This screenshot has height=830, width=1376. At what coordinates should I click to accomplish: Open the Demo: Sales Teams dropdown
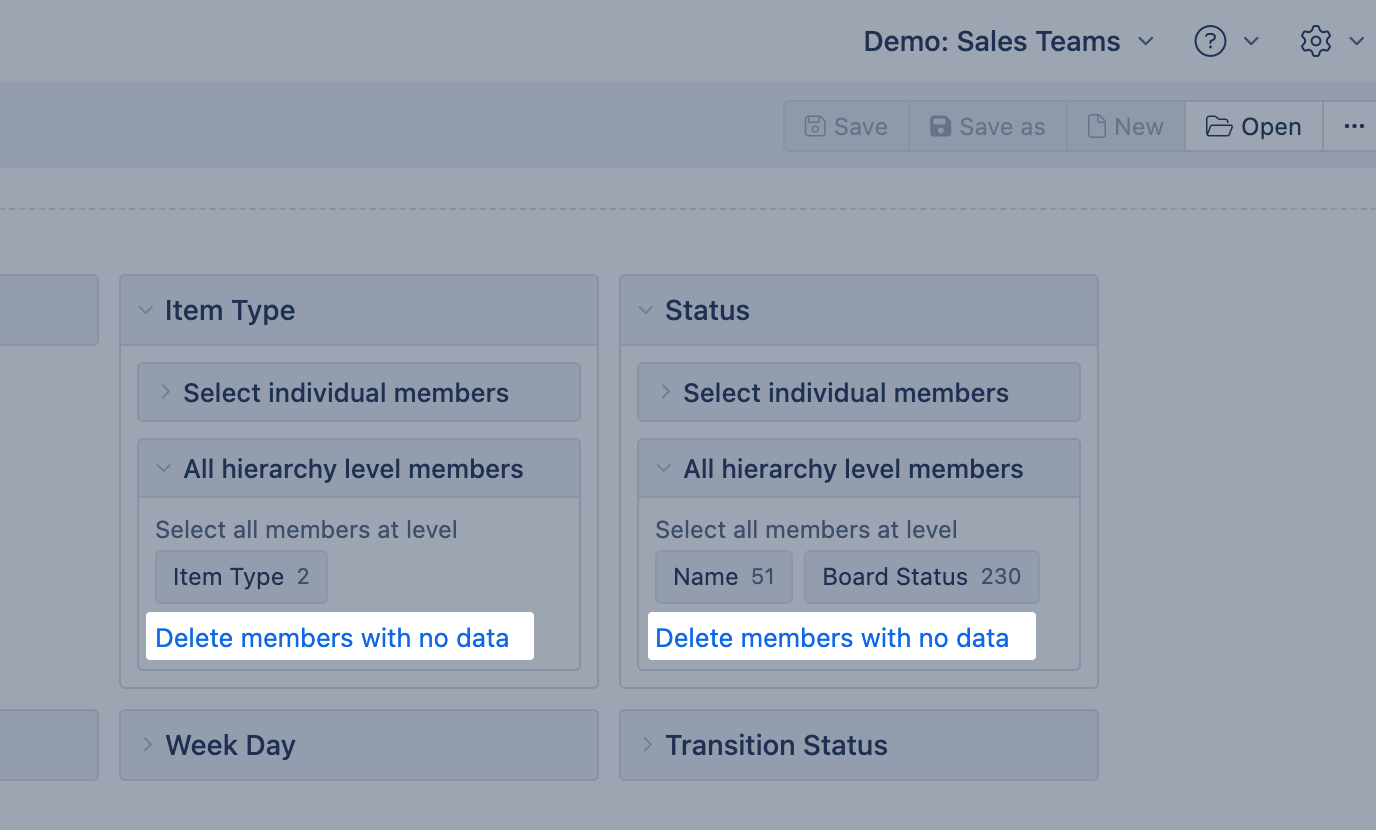coord(1008,41)
